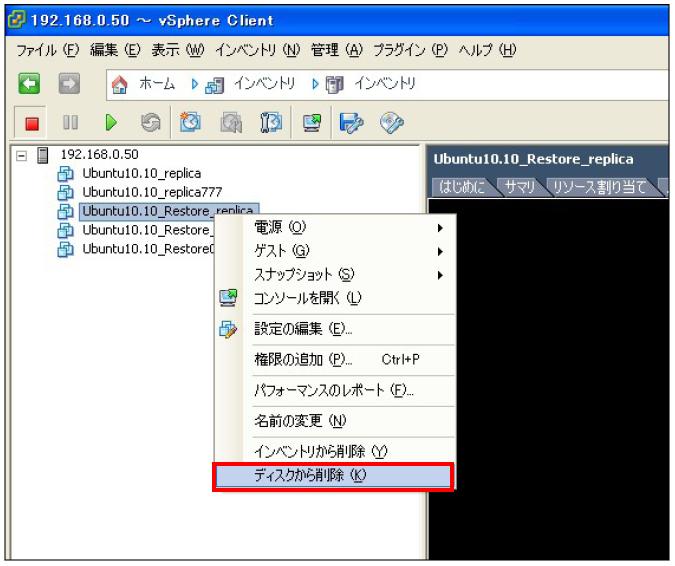Viewport: 675px width, 566px height.
Task: Choose パフォーマンスのレポート (F) menu entry
Action: 335,390
